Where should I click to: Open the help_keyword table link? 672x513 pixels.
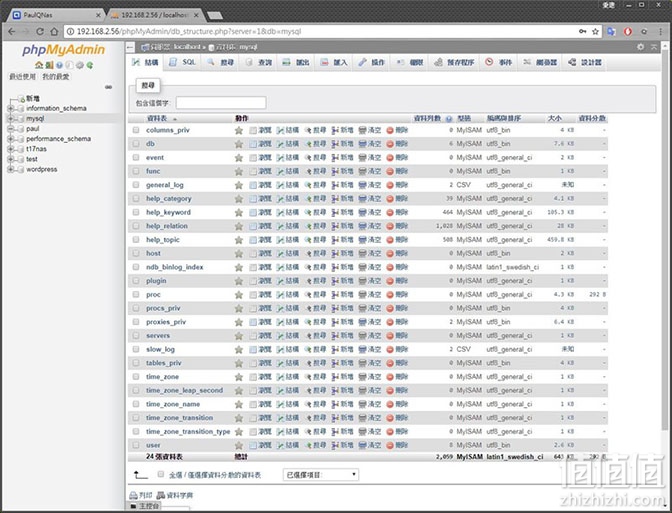(168, 213)
